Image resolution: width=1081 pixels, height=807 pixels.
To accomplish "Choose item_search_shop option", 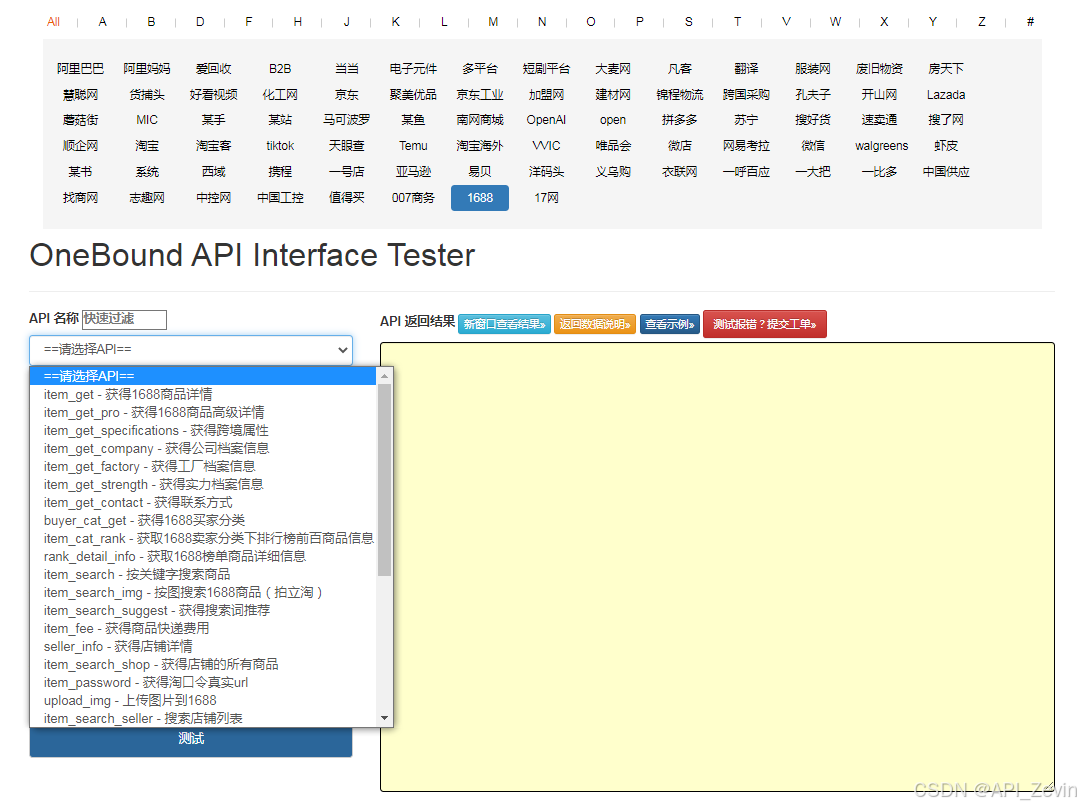I will pos(203,664).
